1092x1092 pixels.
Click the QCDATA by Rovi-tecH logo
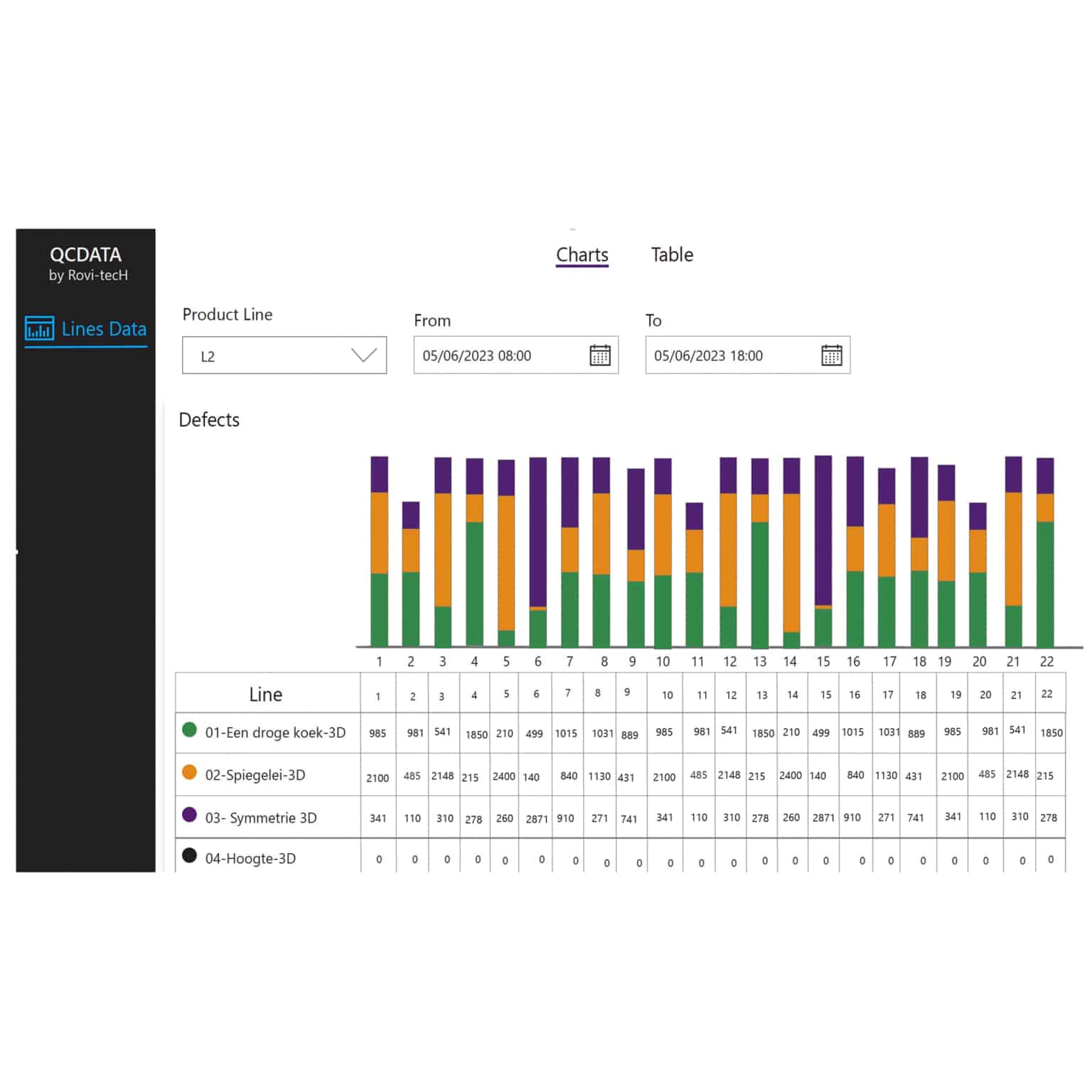[87, 264]
